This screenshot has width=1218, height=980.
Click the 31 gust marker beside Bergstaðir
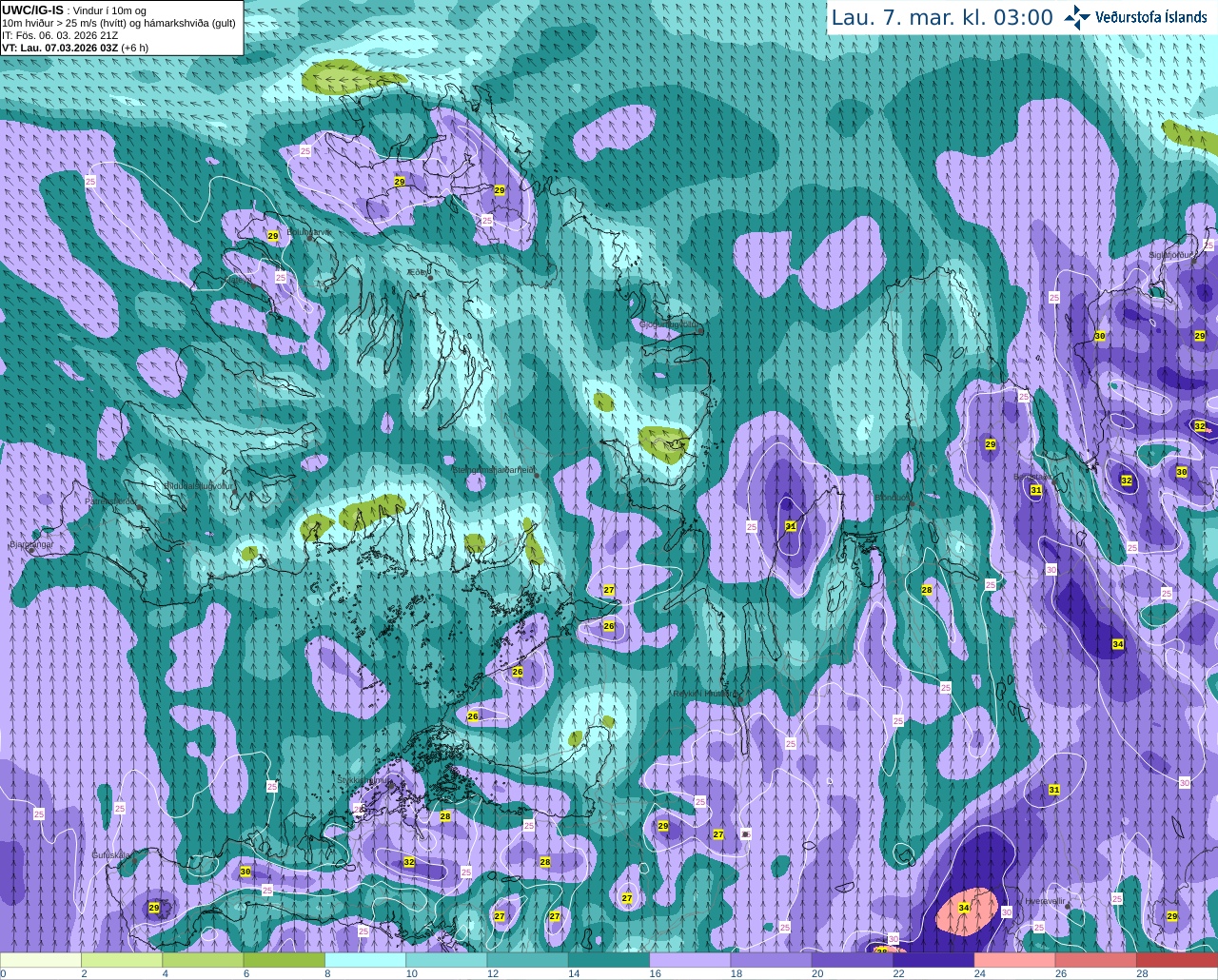[x=1036, y=491]
